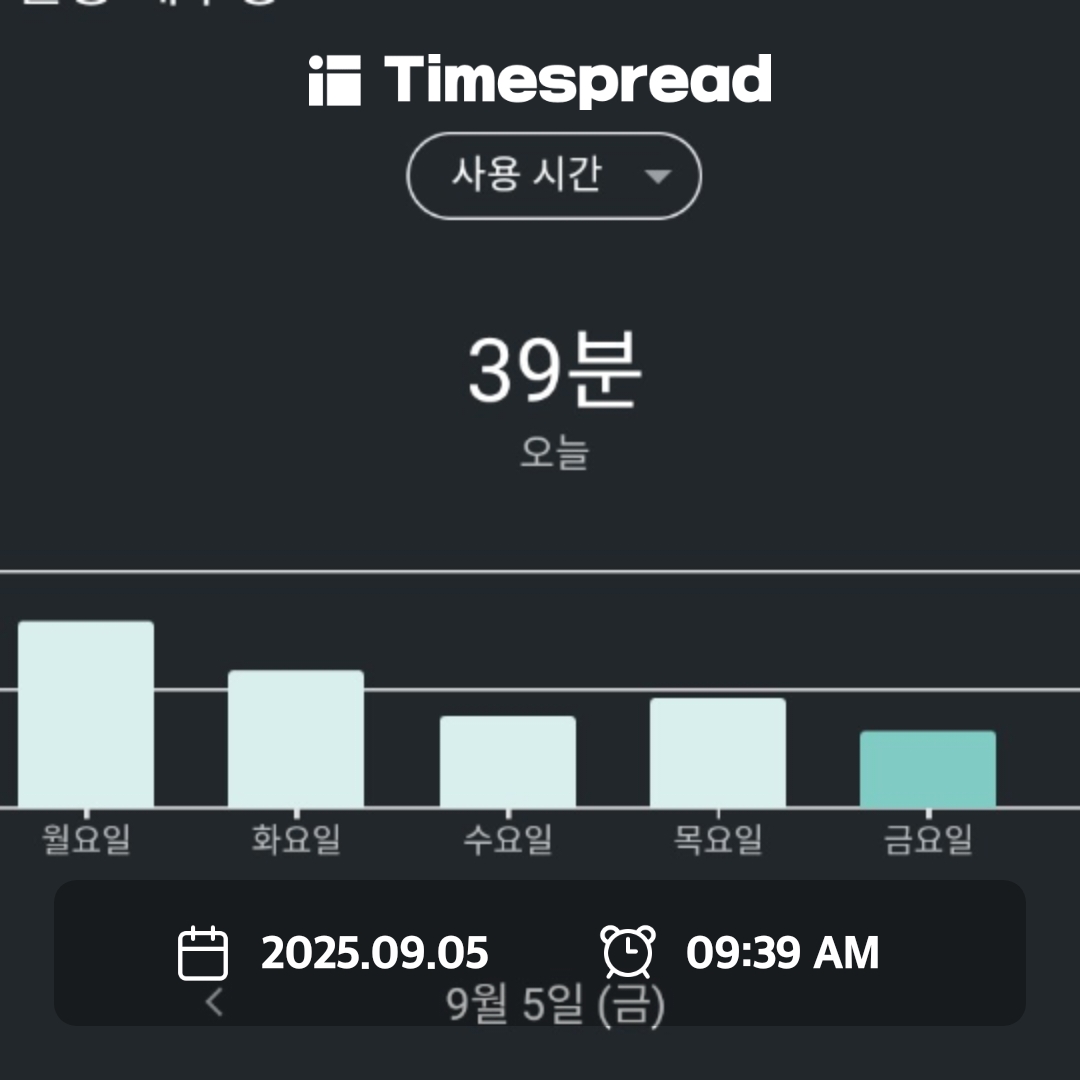The width and height of the screenshot is (1080, 1080).
Task: Click the 09:39 AM time text
Action: [x=782, y=953]
